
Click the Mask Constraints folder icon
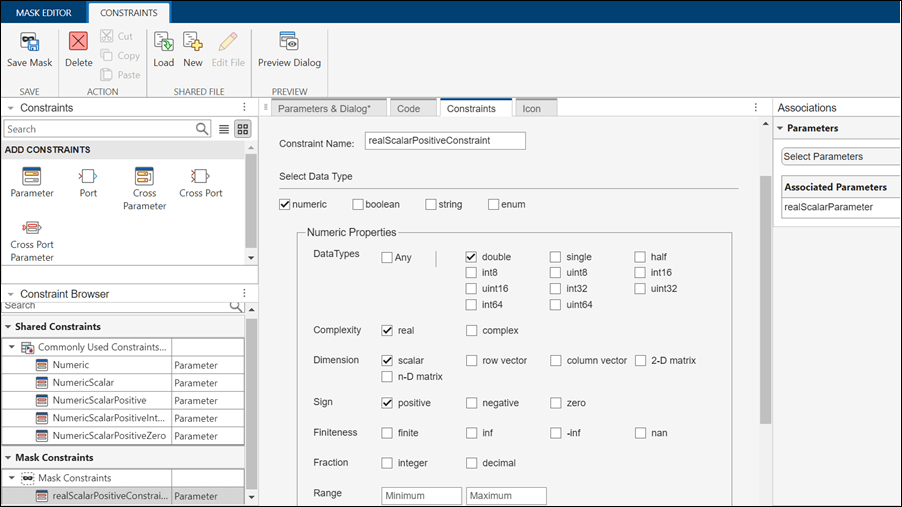[28, 478]
